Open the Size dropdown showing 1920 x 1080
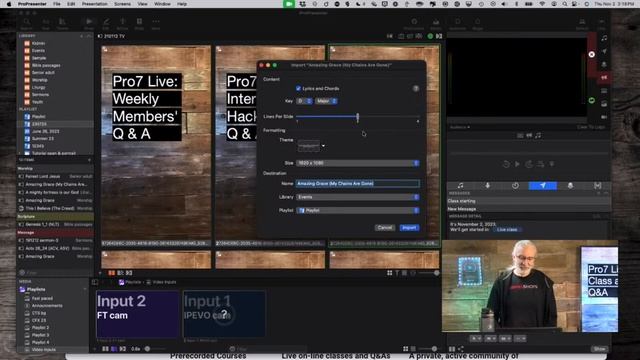Image resolution: width=640 pixels, height=360 pixels. point(358,163)
